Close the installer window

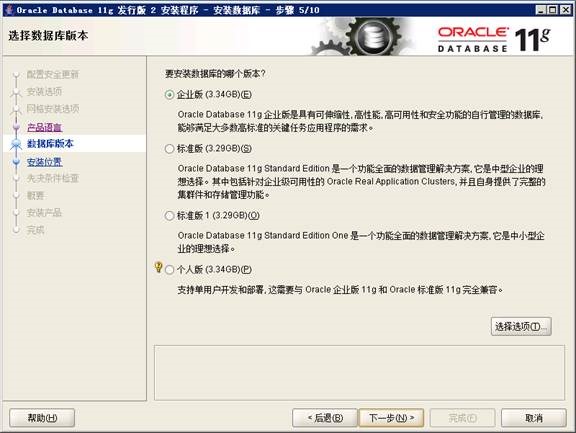tap(565, 10)
